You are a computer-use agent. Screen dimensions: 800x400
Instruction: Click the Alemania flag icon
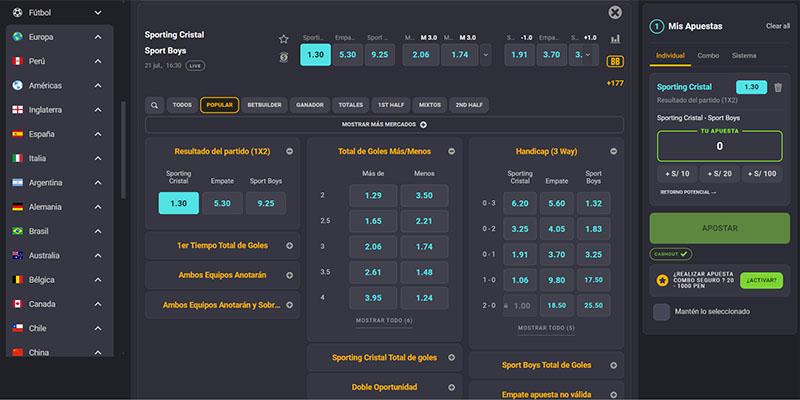click(x=18, y=207)
